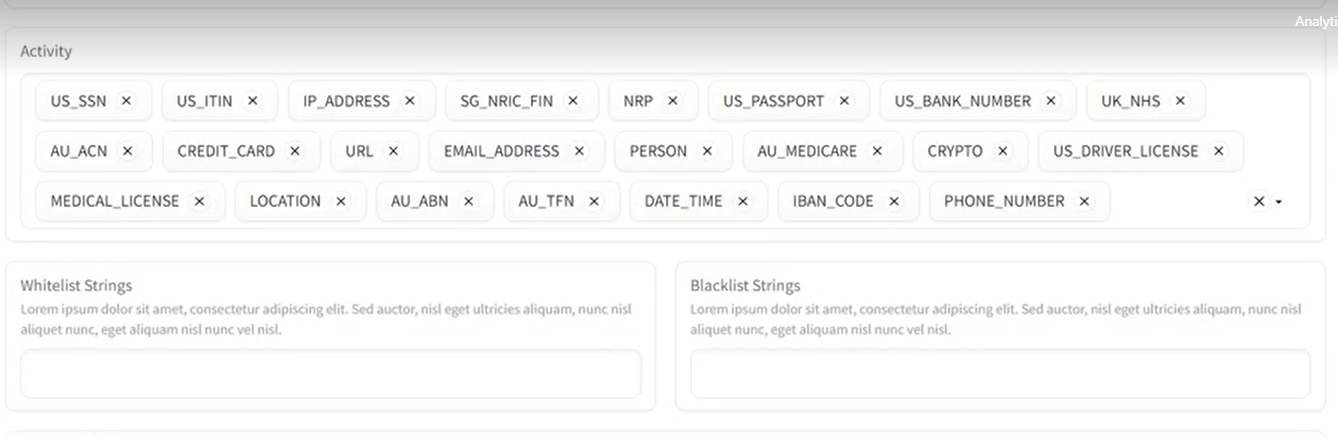
Task: Remove the EMAIL_ADDRESS tag
Action: 579,151
